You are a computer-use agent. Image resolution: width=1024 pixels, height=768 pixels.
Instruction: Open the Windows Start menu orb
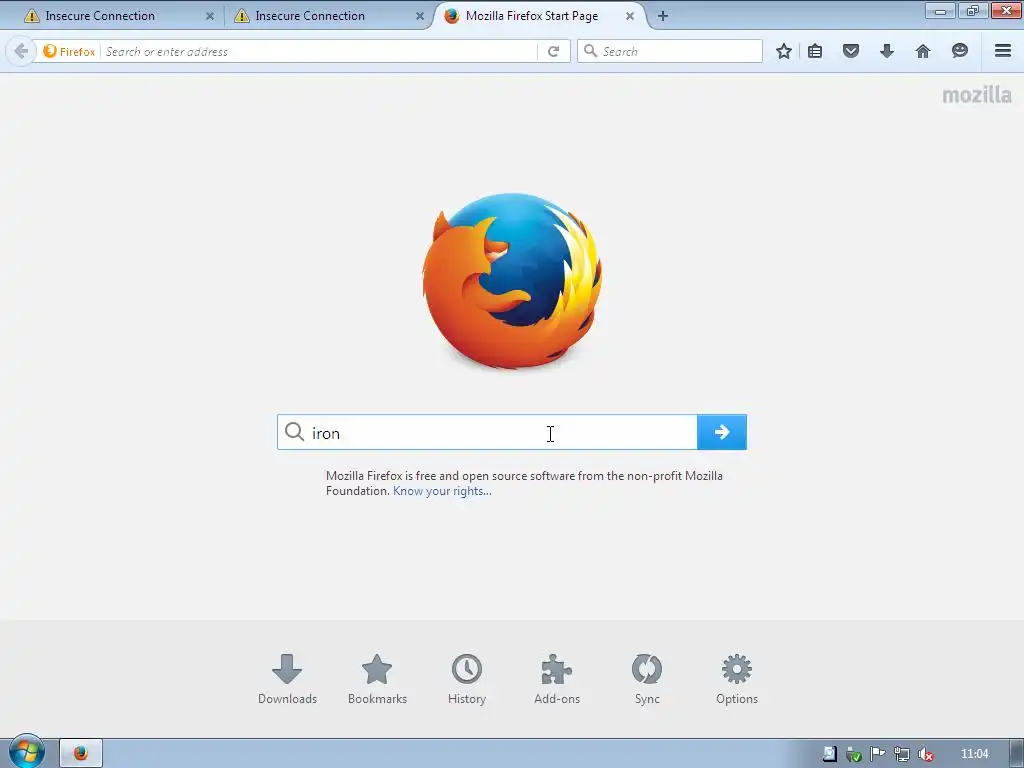click(27, 752)
